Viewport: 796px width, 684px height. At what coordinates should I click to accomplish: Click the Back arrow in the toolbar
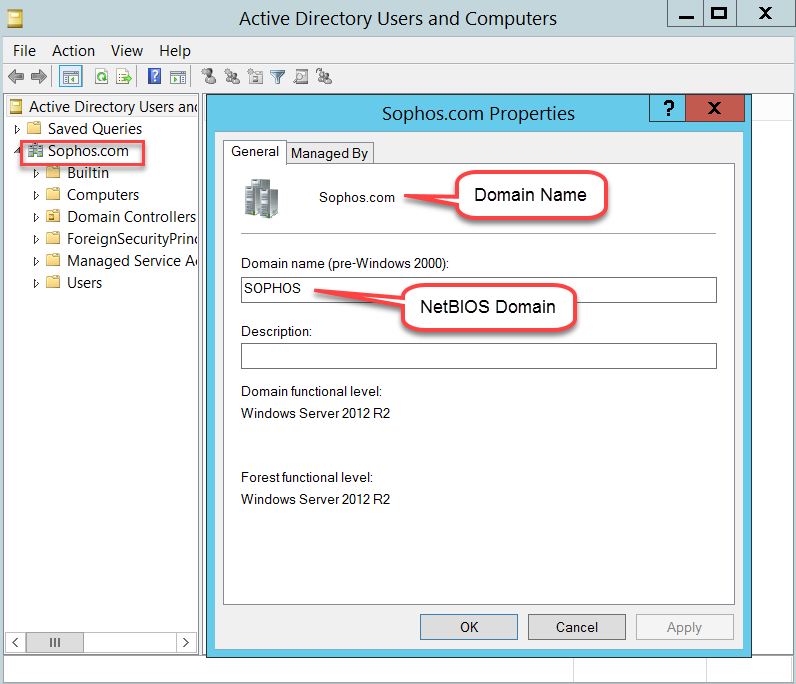pyautogui.click(x=16, y=77)
